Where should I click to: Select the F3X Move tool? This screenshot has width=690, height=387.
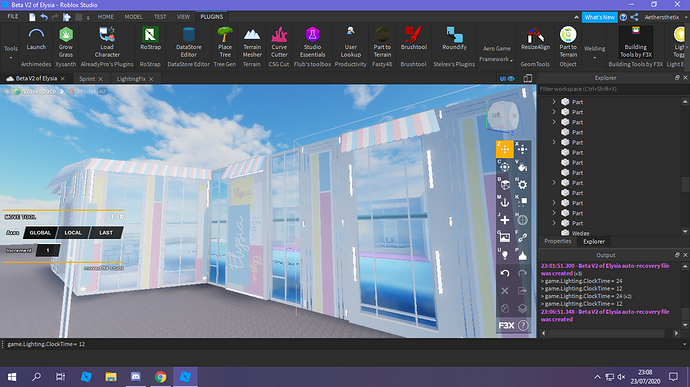[x=504, y=149]
